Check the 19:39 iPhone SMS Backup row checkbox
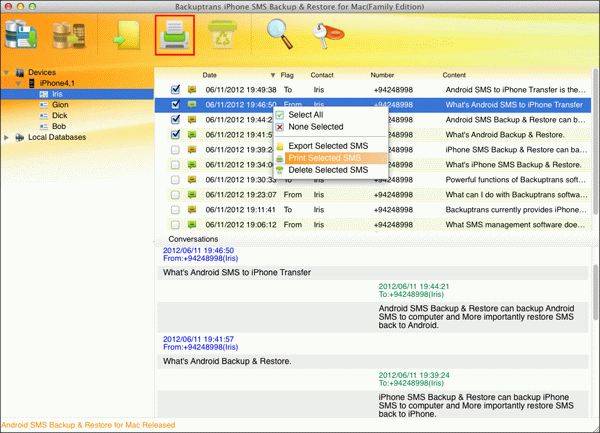600x433 pixels. 175,150
